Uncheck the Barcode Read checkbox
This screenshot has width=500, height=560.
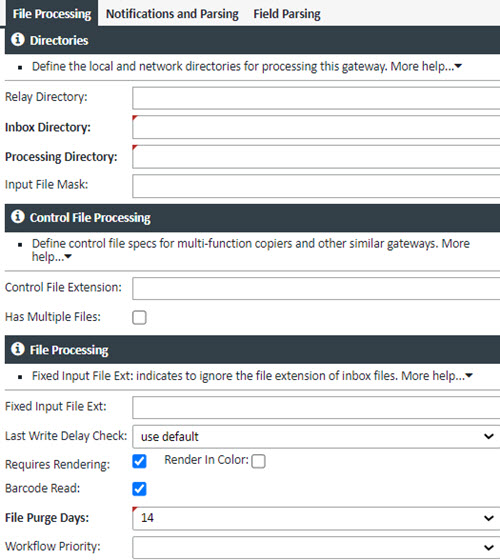pyautogui.click(x=139, y=489)
